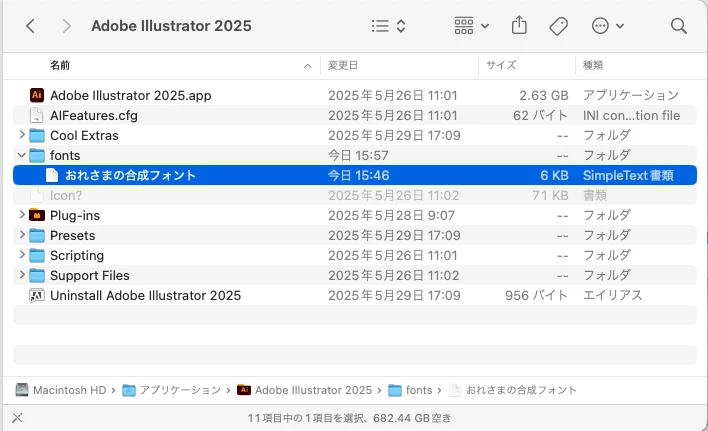
Task: Toggle sort direction caret in name column
Action: (x=307, y=66)
